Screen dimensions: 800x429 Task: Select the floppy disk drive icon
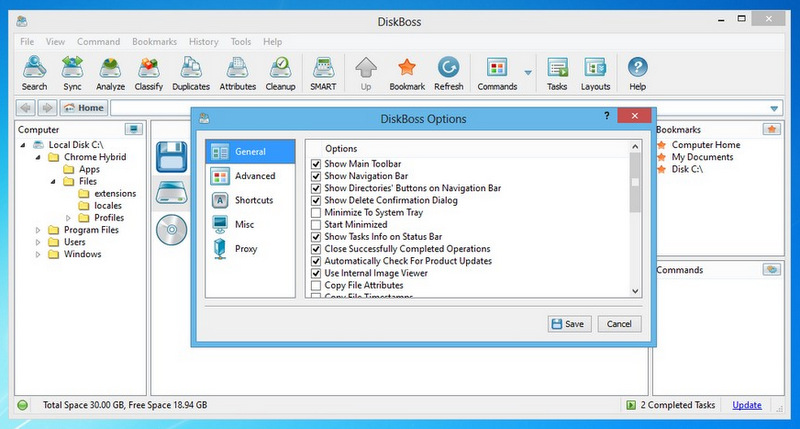pyautogui.click(x=171, y=157)
